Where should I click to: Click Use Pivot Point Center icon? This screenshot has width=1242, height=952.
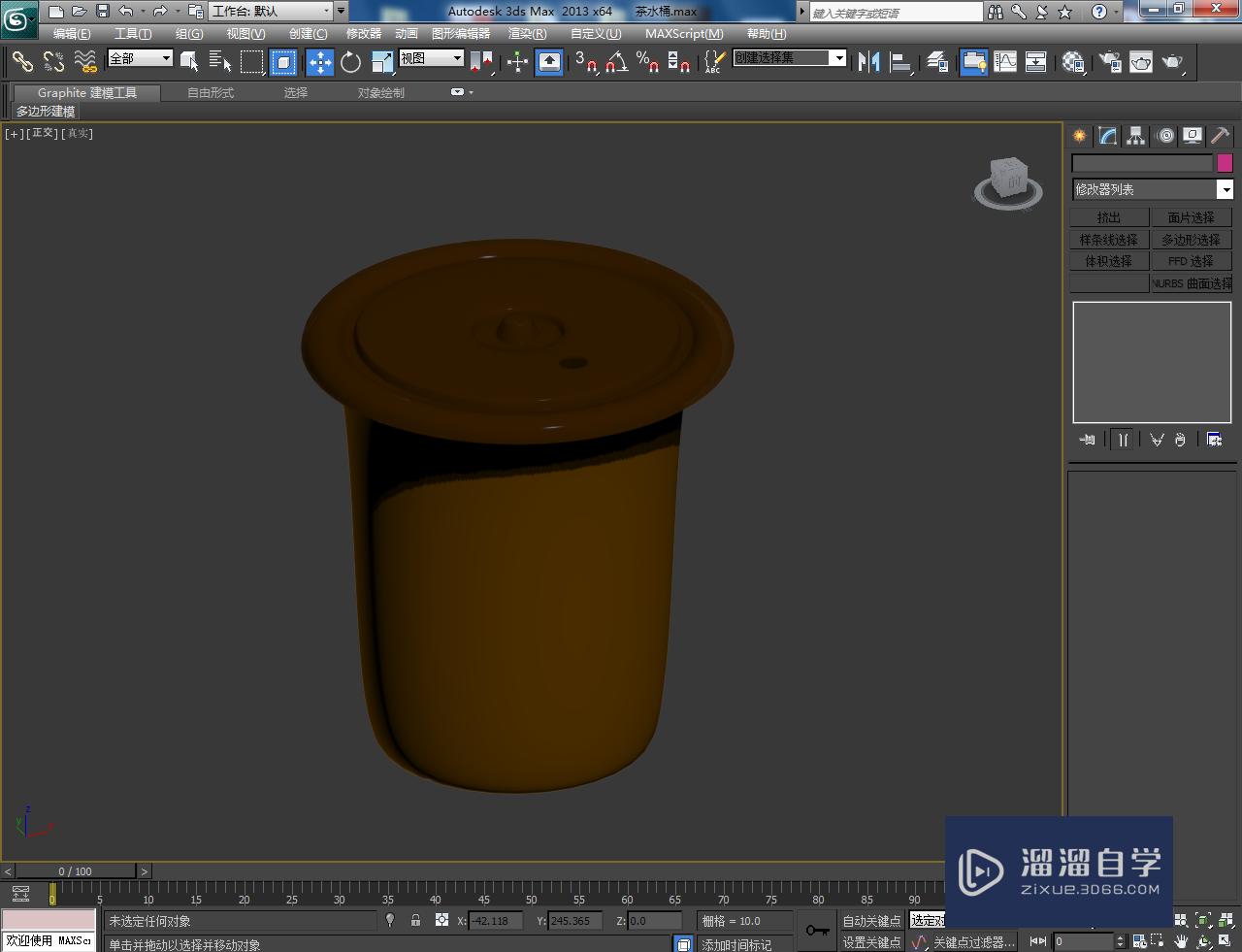coord(481,62)
